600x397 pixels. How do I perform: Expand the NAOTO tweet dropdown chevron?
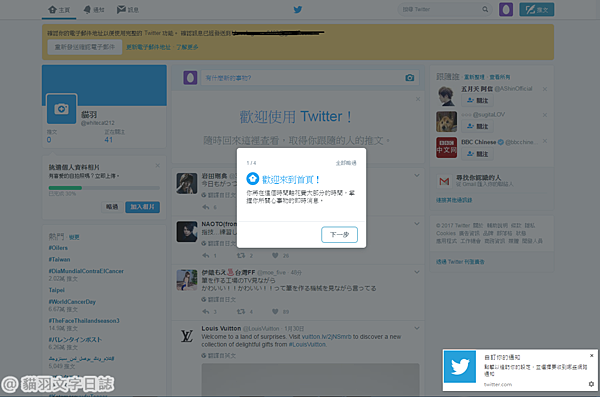417,224
